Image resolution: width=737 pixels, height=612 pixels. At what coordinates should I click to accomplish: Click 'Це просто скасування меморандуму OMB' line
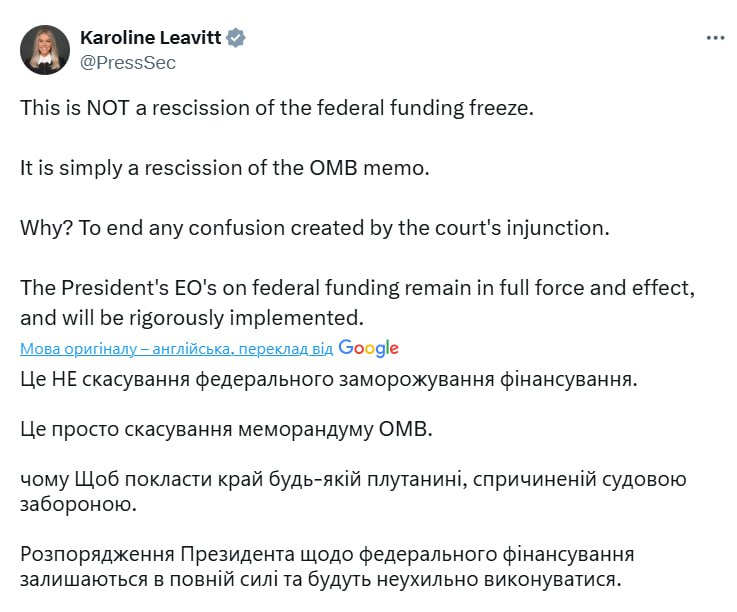point(226,431)
